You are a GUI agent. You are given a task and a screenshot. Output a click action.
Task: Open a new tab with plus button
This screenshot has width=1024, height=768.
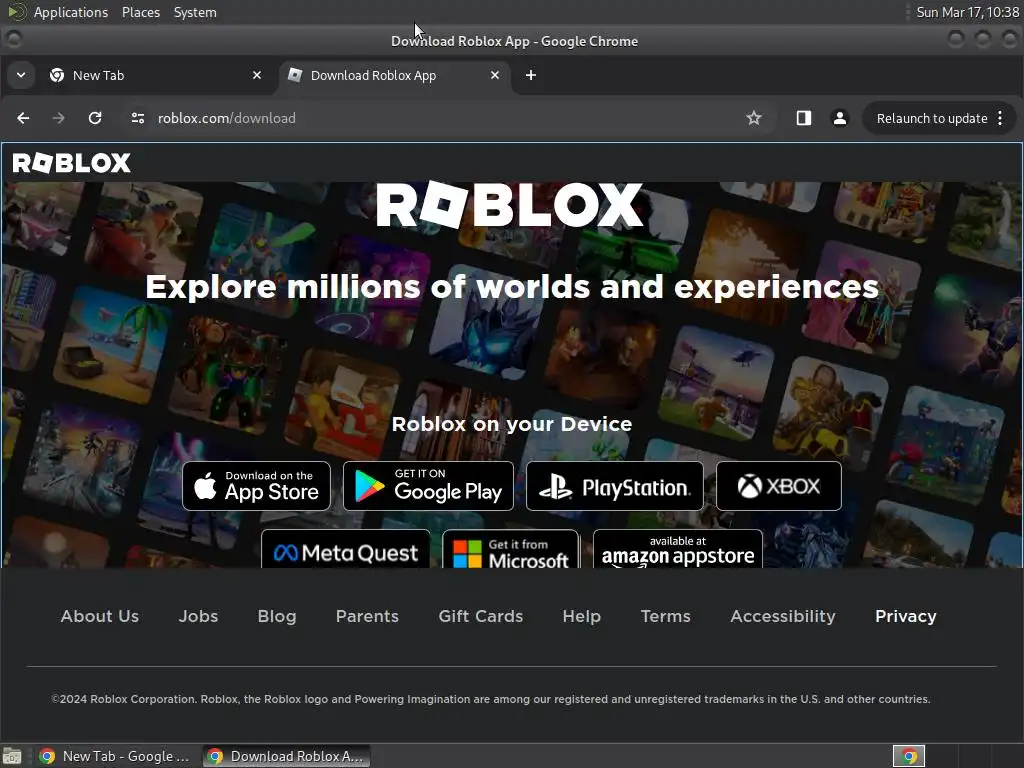pyautogui.click(x=531, y=75)
